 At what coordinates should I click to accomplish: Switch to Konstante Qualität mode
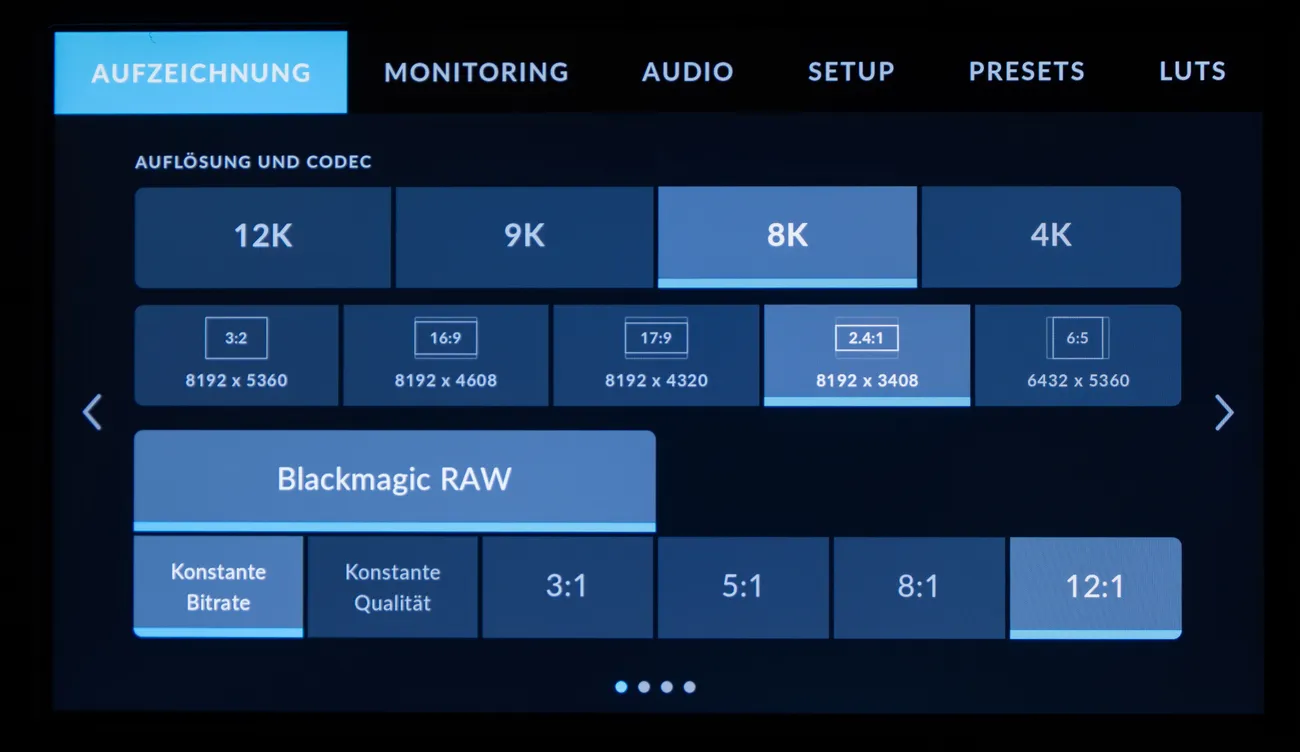(392, 587)
